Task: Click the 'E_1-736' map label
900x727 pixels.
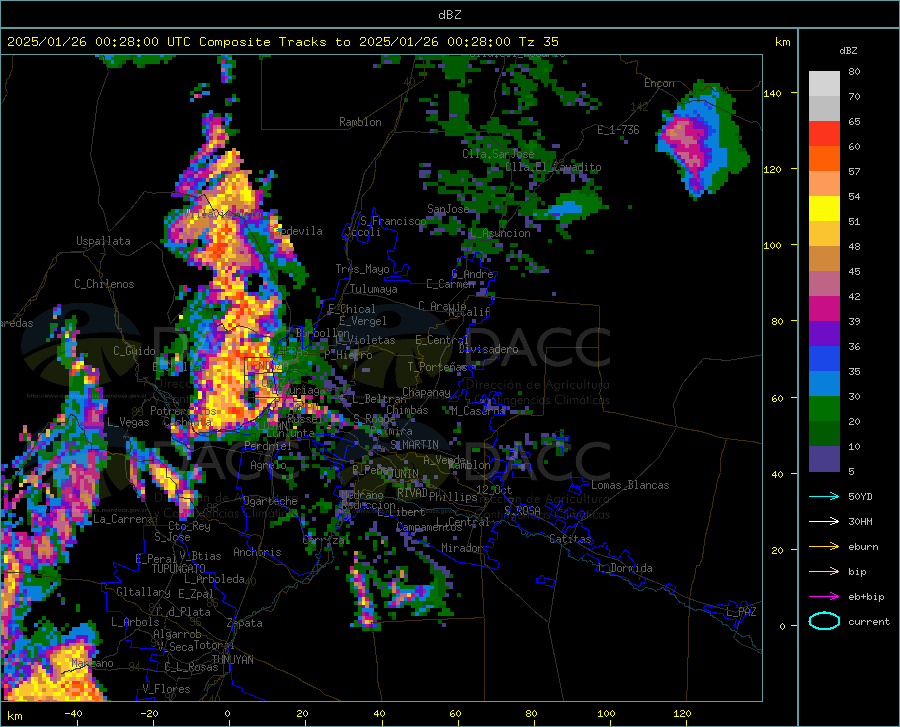Action: tap(618, 130)
